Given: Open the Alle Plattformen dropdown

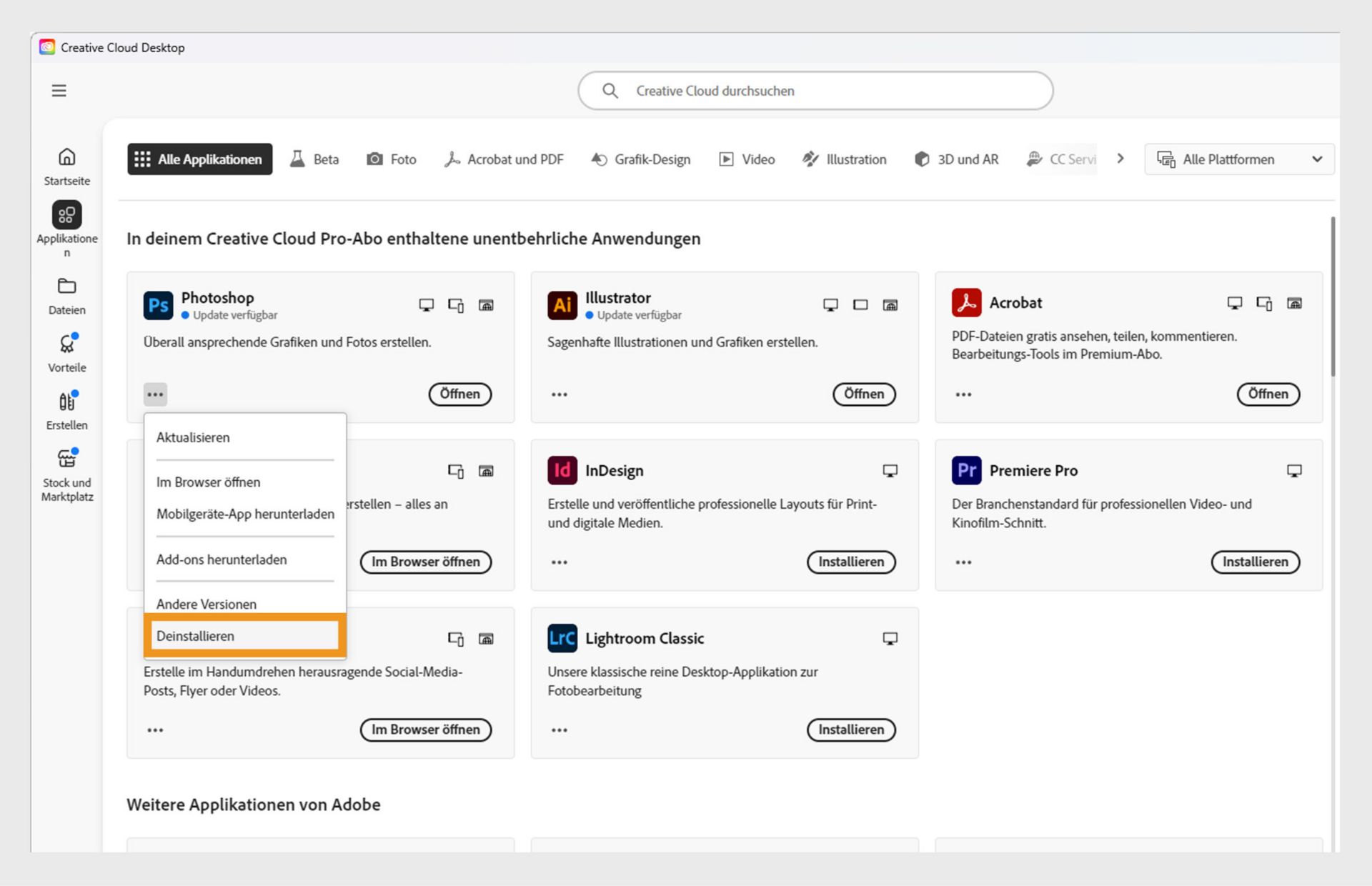Looking at the screenshot, I should [1238, 159].
